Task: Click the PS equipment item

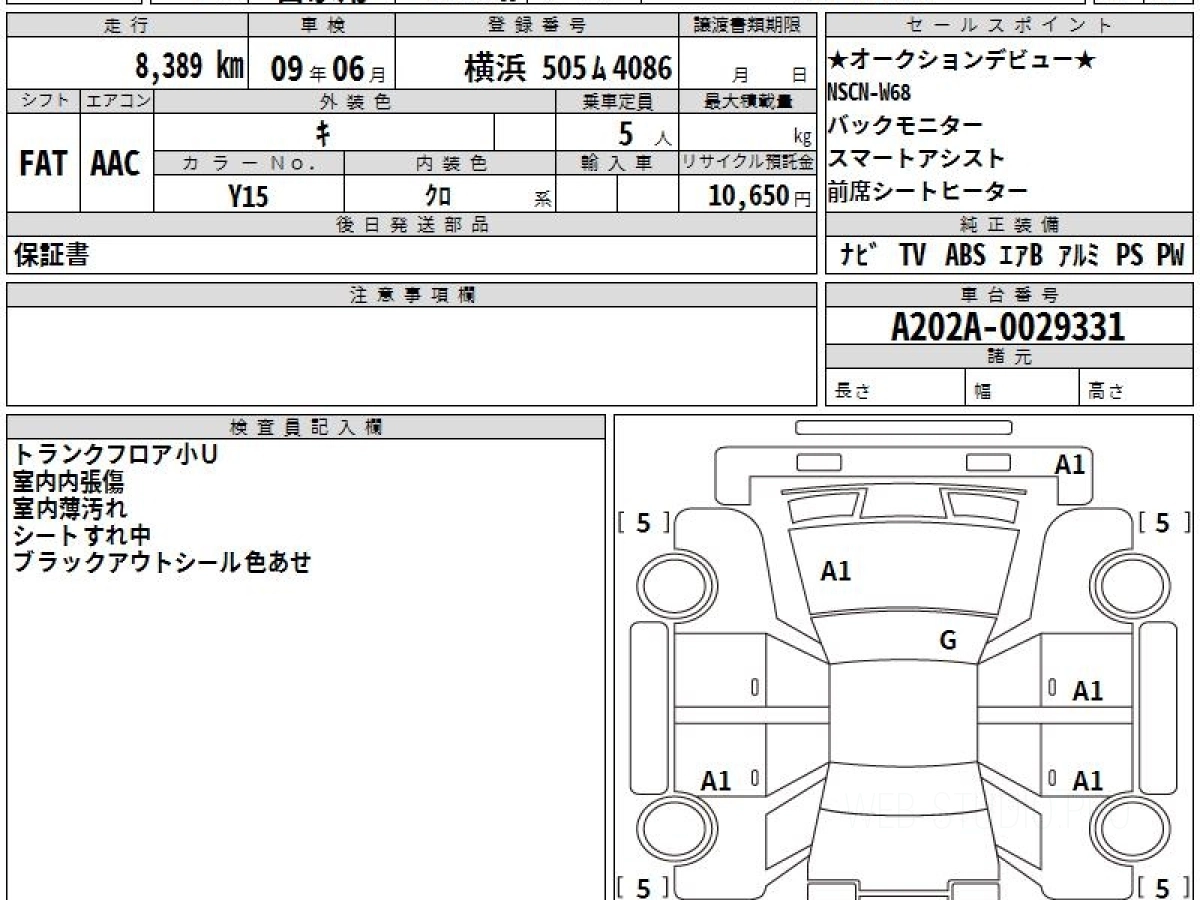Action: point(1130,256)
